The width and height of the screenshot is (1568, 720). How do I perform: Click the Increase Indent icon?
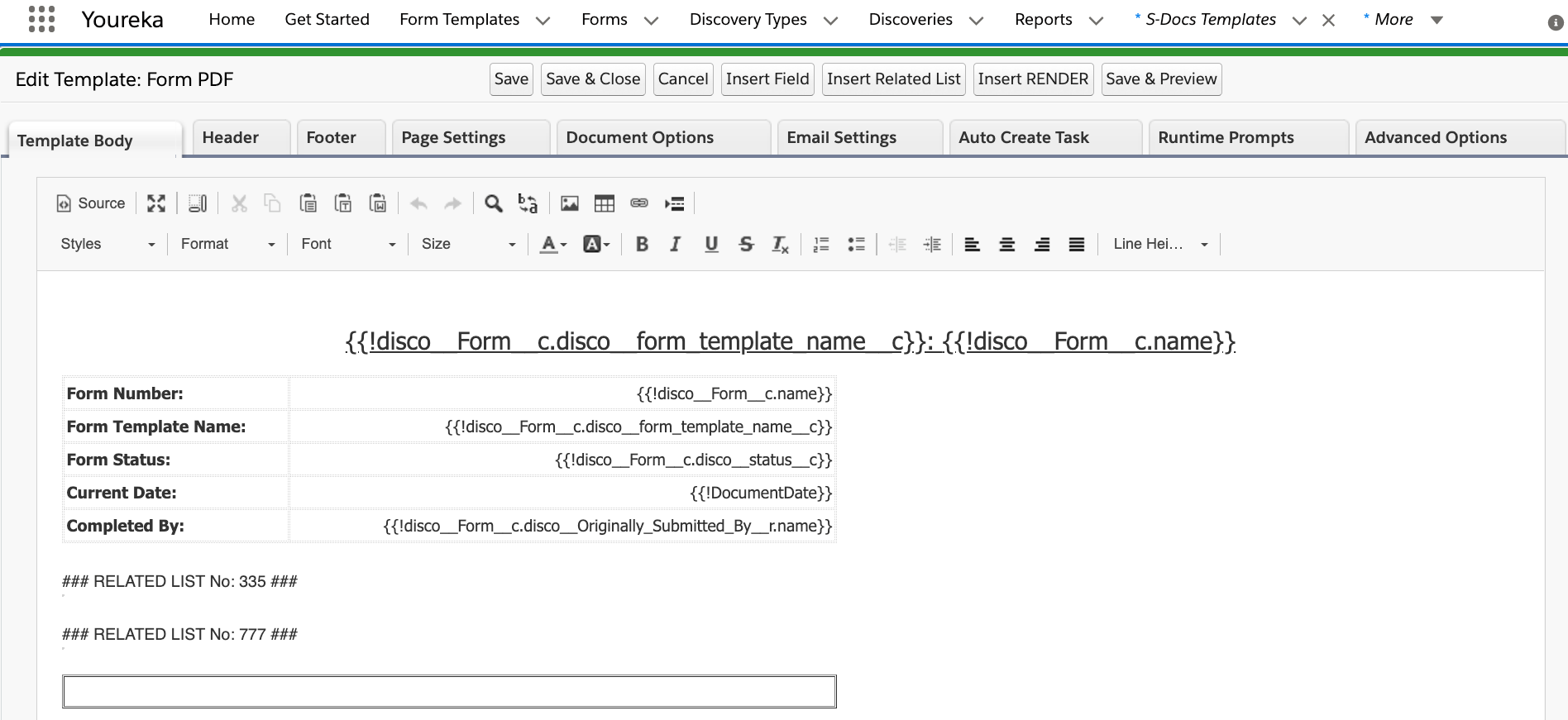932,244
